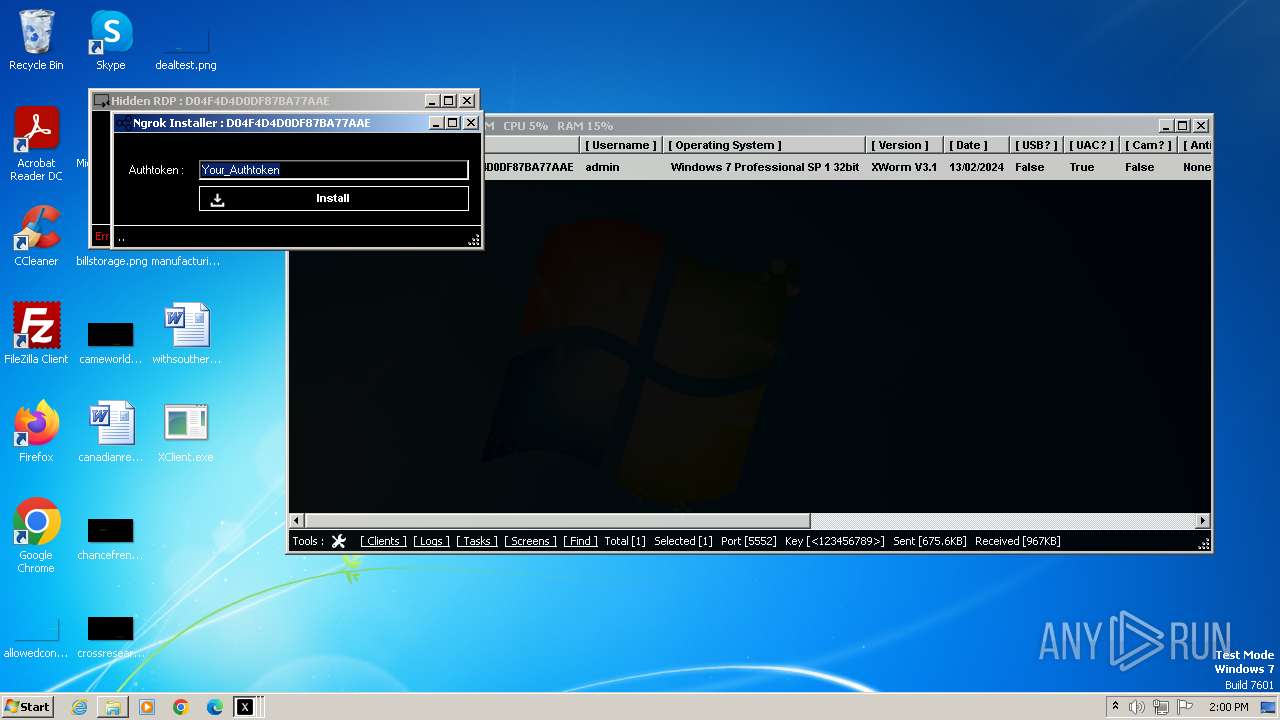Open Internet Explorer from the taskbar
Image resolution: width=1280 pixels, height=720 pixels.
point(79,707)
